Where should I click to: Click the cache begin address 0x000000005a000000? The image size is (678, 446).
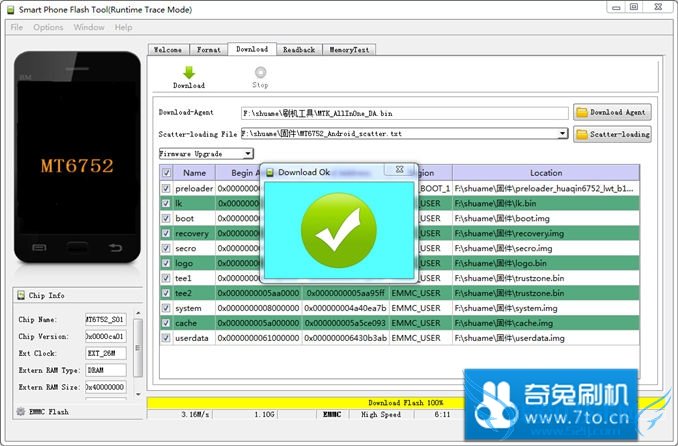258,323
